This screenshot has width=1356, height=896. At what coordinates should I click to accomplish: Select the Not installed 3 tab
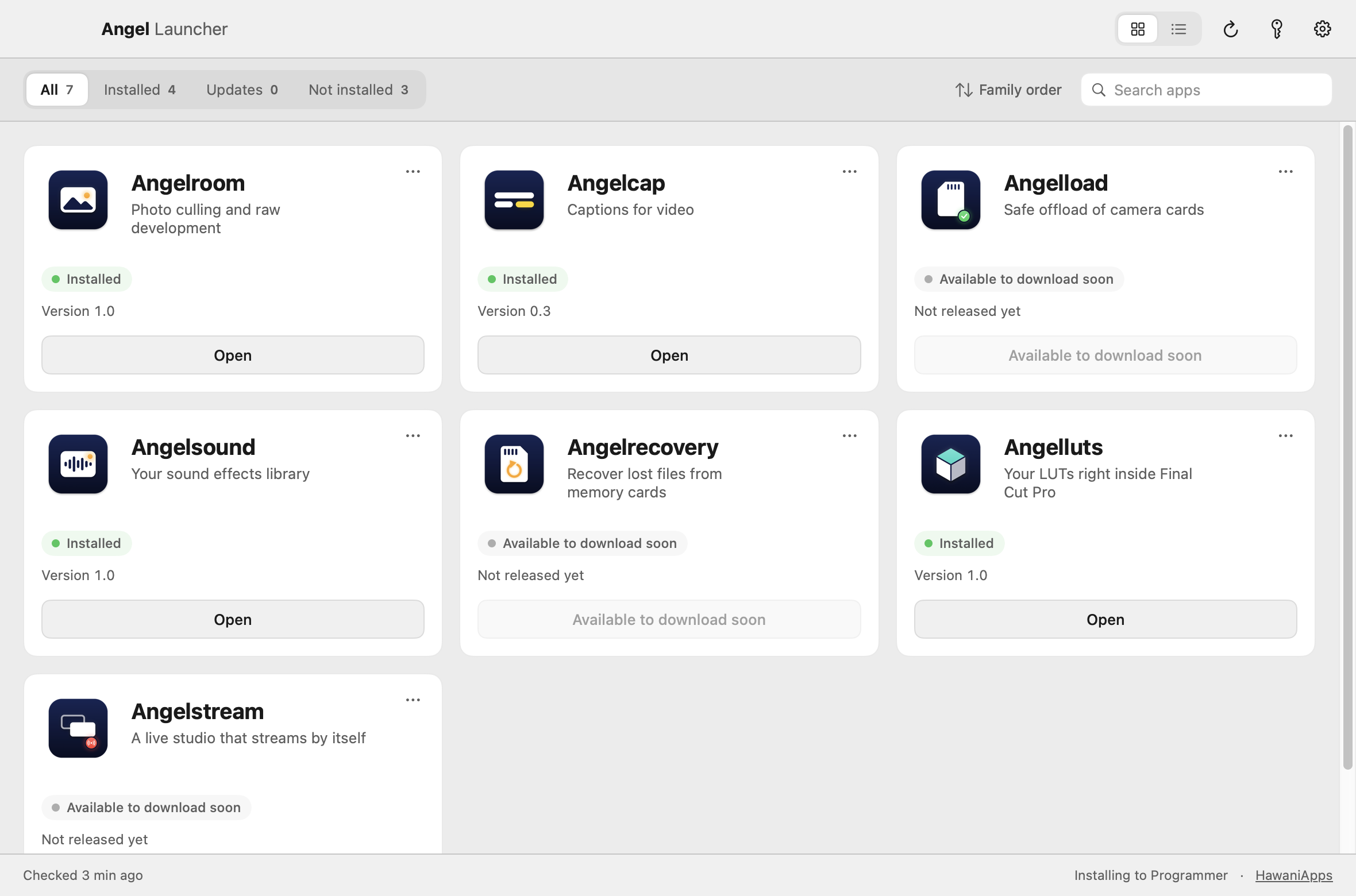click(x=359, y=90)
